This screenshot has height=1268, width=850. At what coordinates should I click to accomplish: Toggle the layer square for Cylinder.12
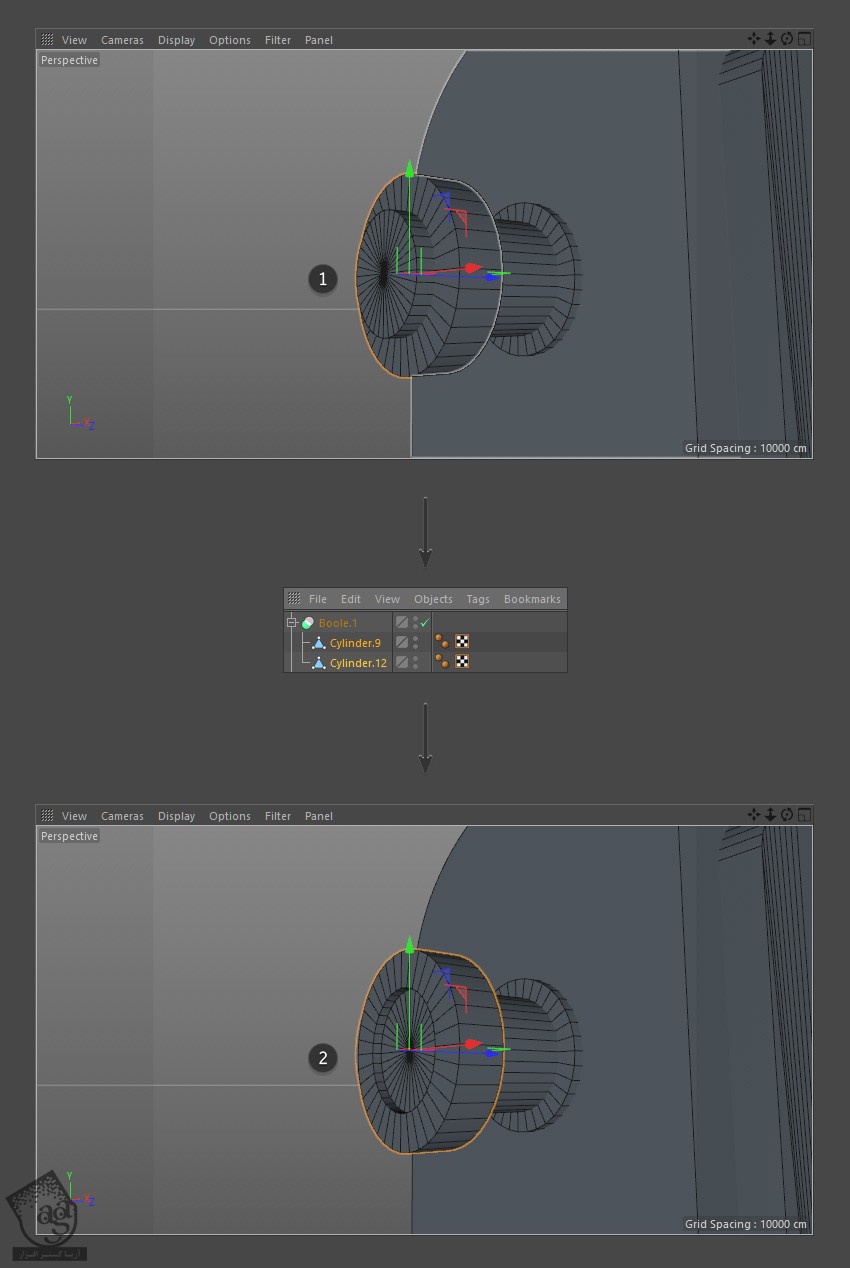point(402,662)
